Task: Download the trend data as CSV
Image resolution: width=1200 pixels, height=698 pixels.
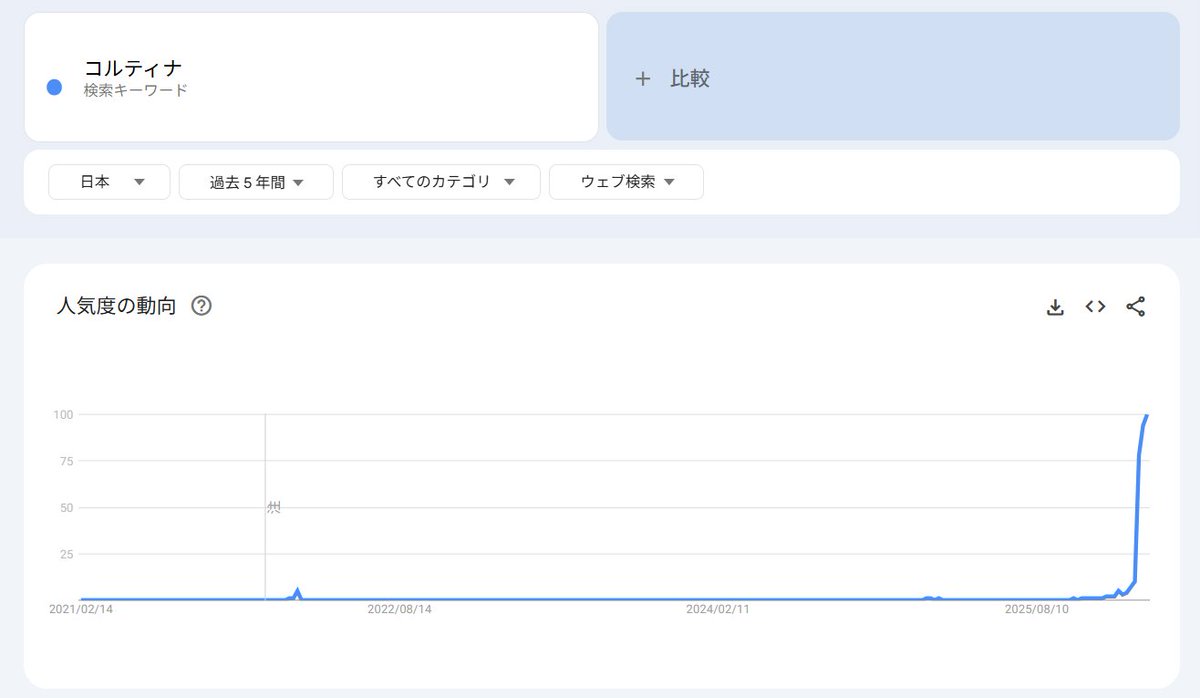Action: tap(1055, 307)
